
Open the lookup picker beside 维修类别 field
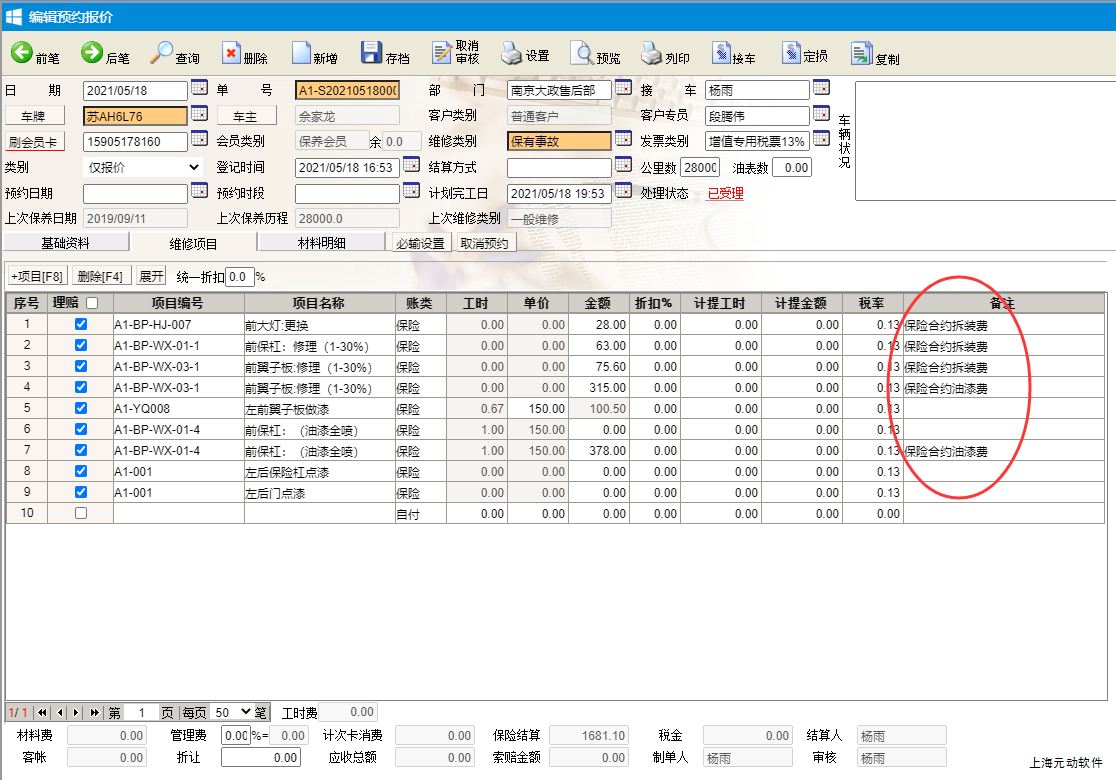pos(623,140)
